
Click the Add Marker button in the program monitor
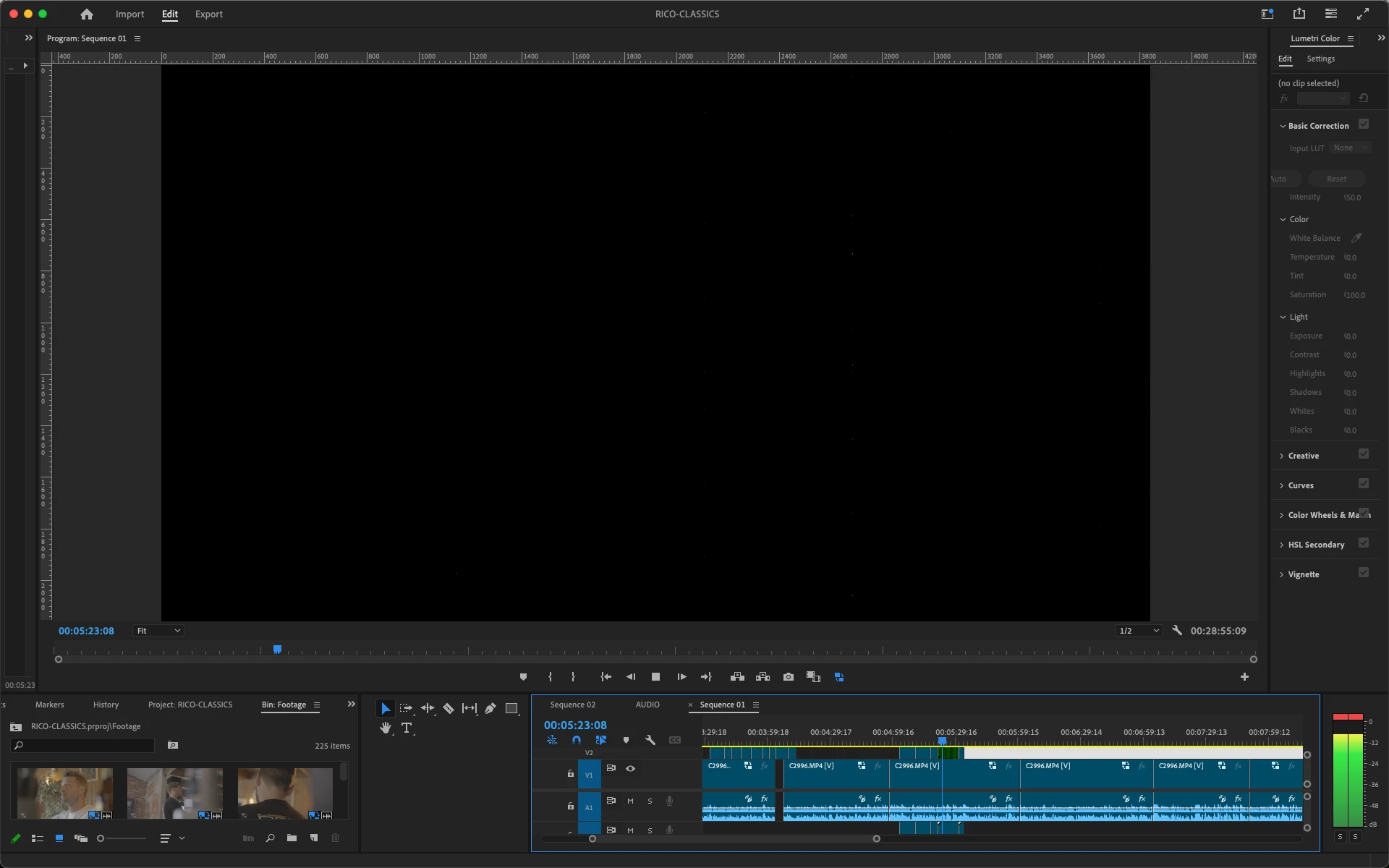[x=523, y=677]
